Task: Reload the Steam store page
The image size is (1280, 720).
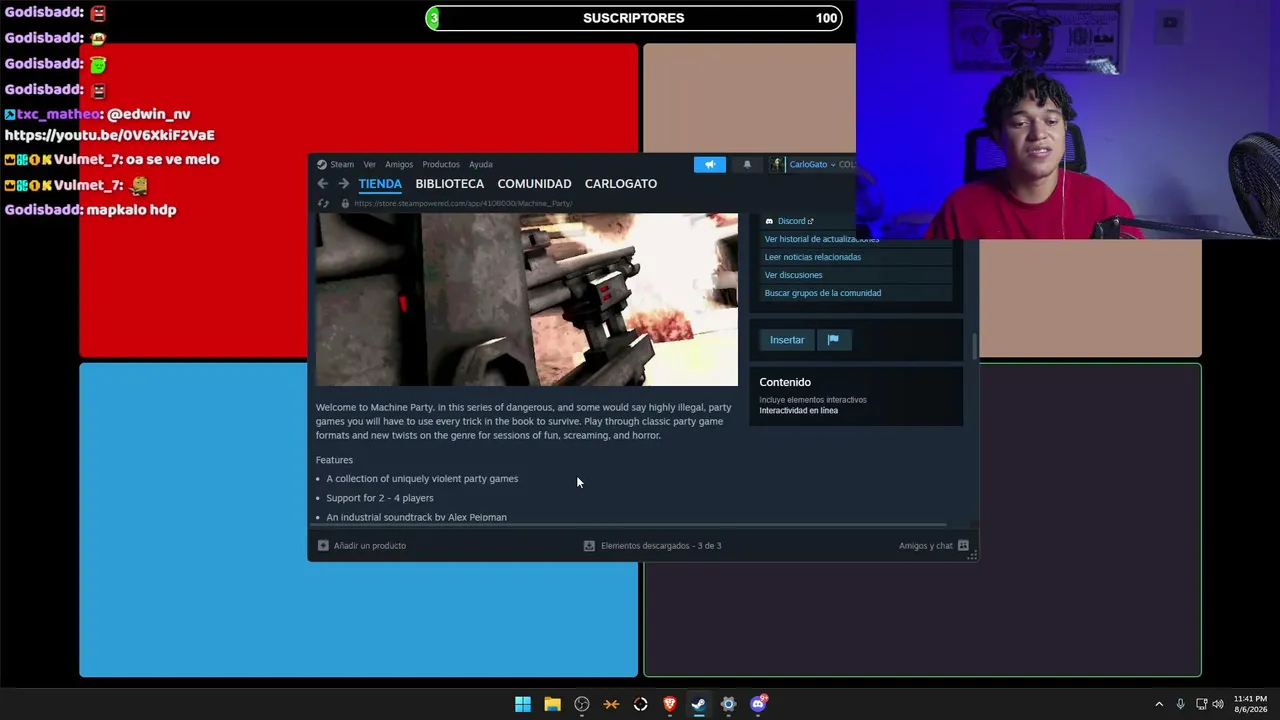Action: pos(323,204)
